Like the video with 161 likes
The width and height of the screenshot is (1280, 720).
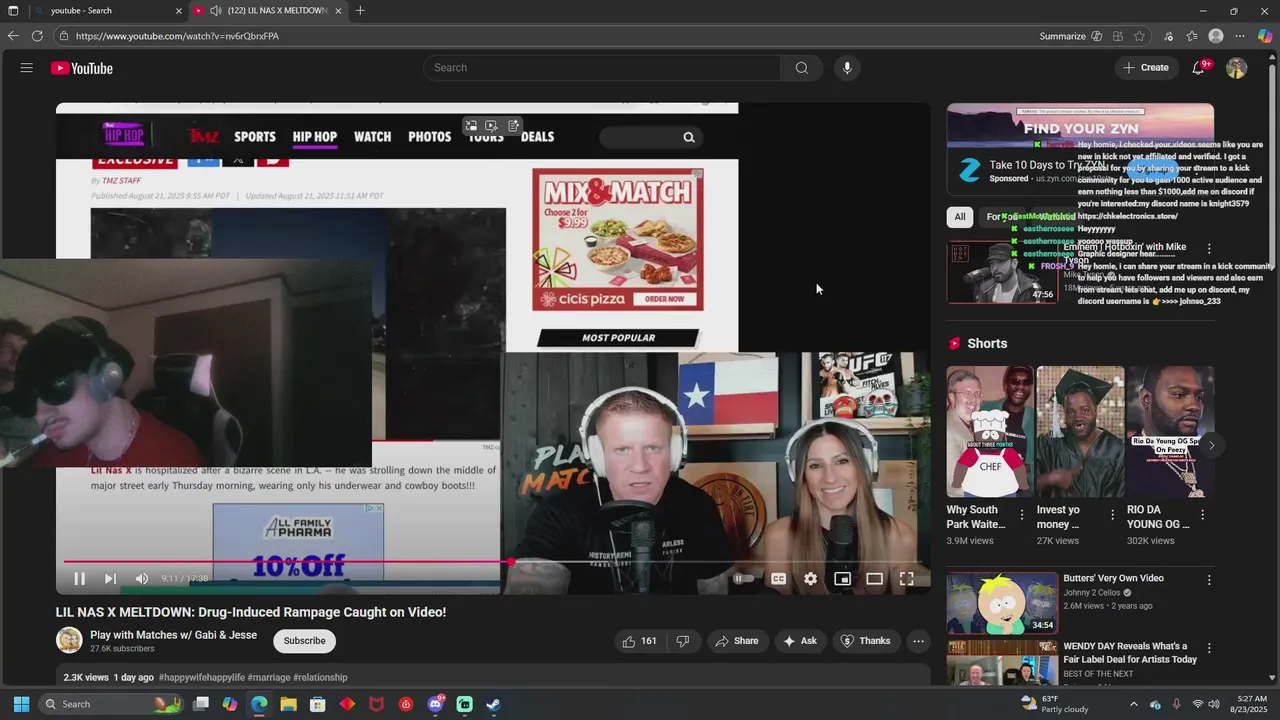pos(640,641)
